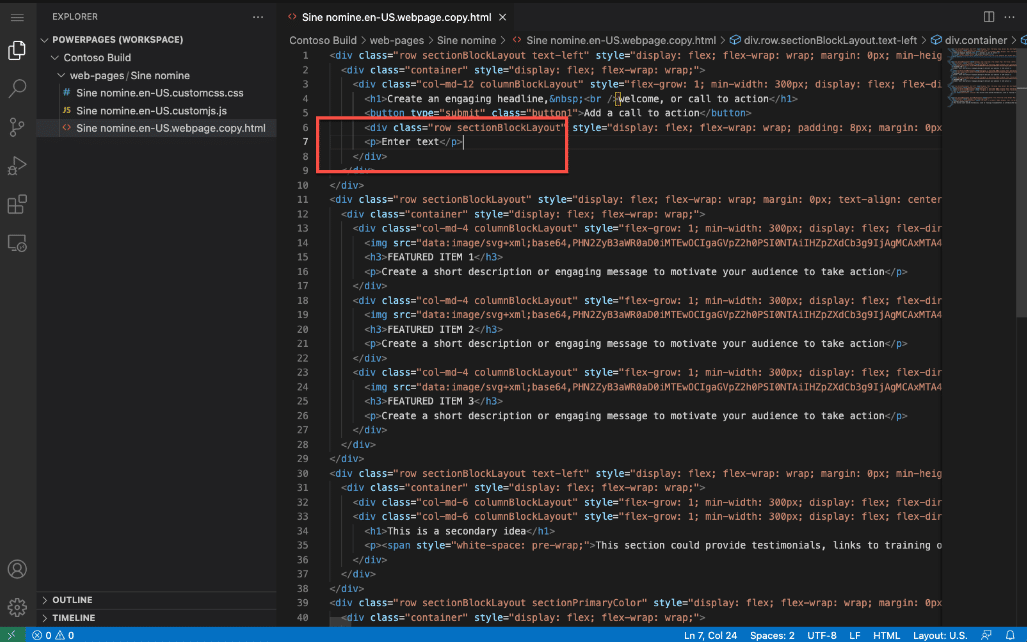Click 'Create an engaging headline' text on line 4
Screen dimensions: 1027x642
coord(468,99)
